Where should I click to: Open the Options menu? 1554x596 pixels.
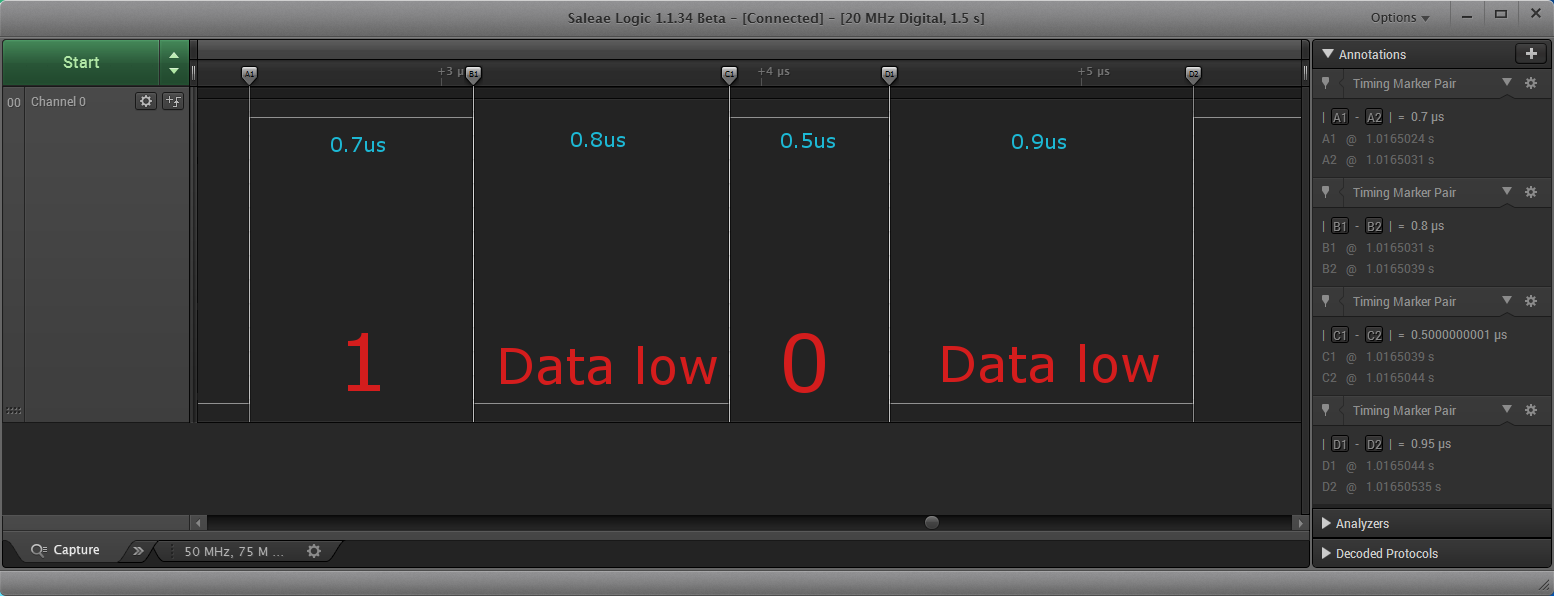coord(1399,17)
